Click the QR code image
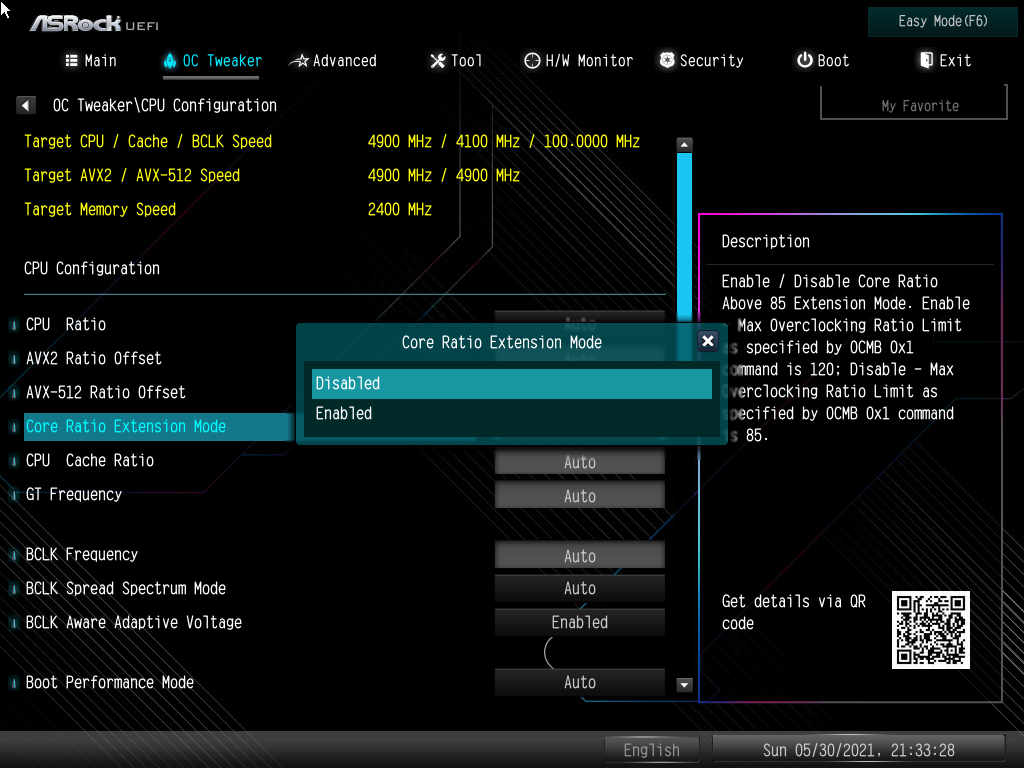The width and height of the screenshot is (1024, 768). pyautogui.click(x=931, y=630)
